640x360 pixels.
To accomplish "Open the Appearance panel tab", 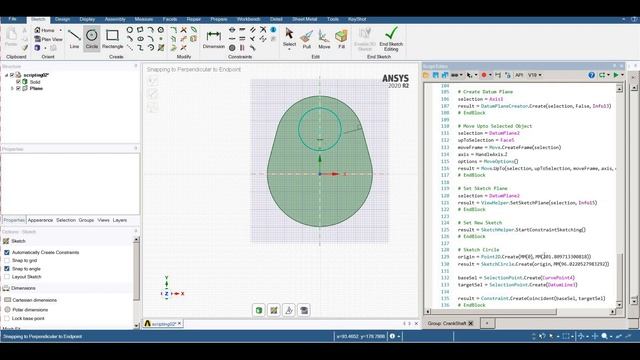I will (x=40, y=220).
